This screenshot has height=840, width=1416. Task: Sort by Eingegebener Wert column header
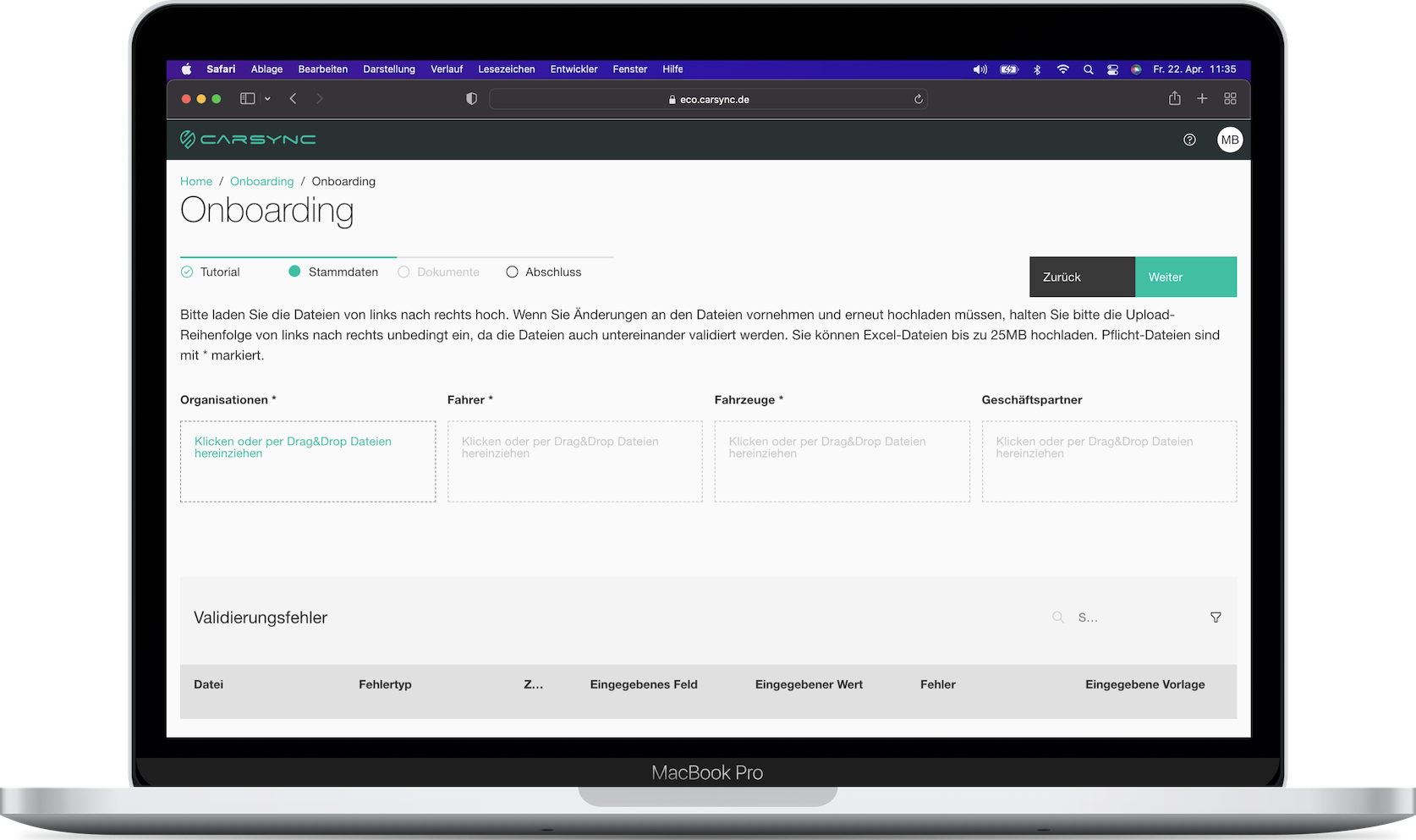[809, 684]
